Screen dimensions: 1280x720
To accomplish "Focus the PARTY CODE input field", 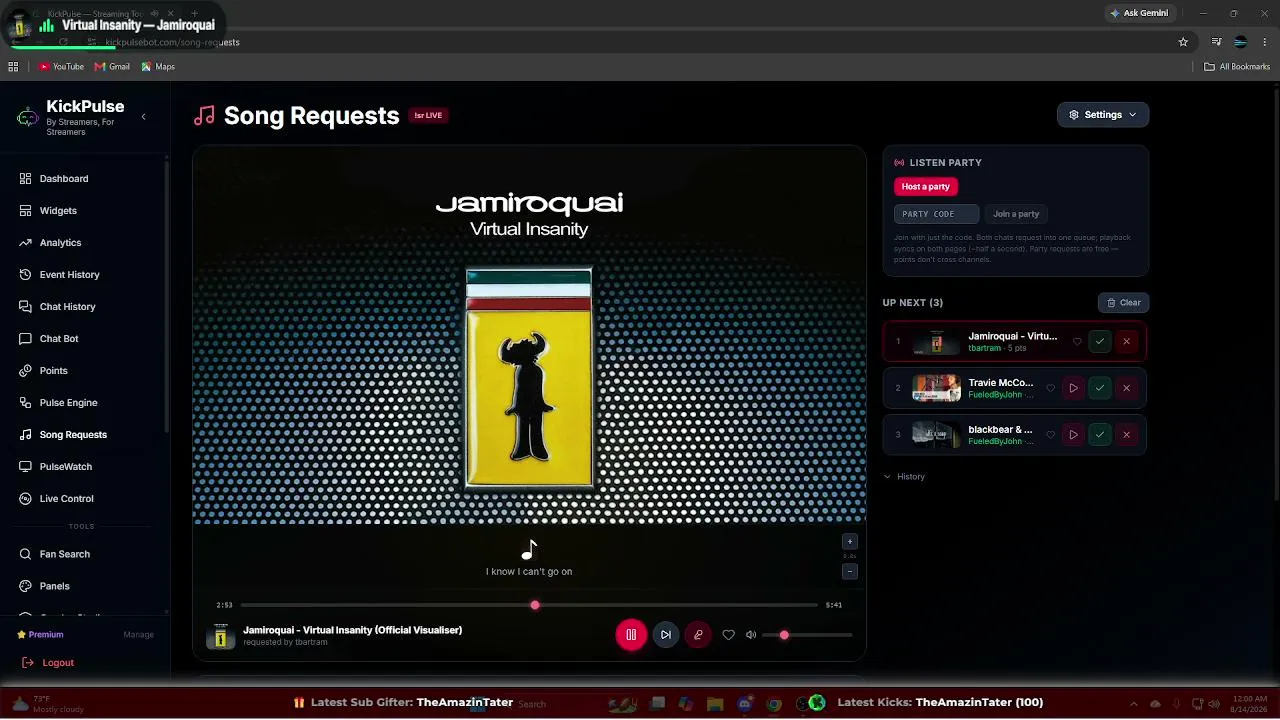I will pos(936,214).
